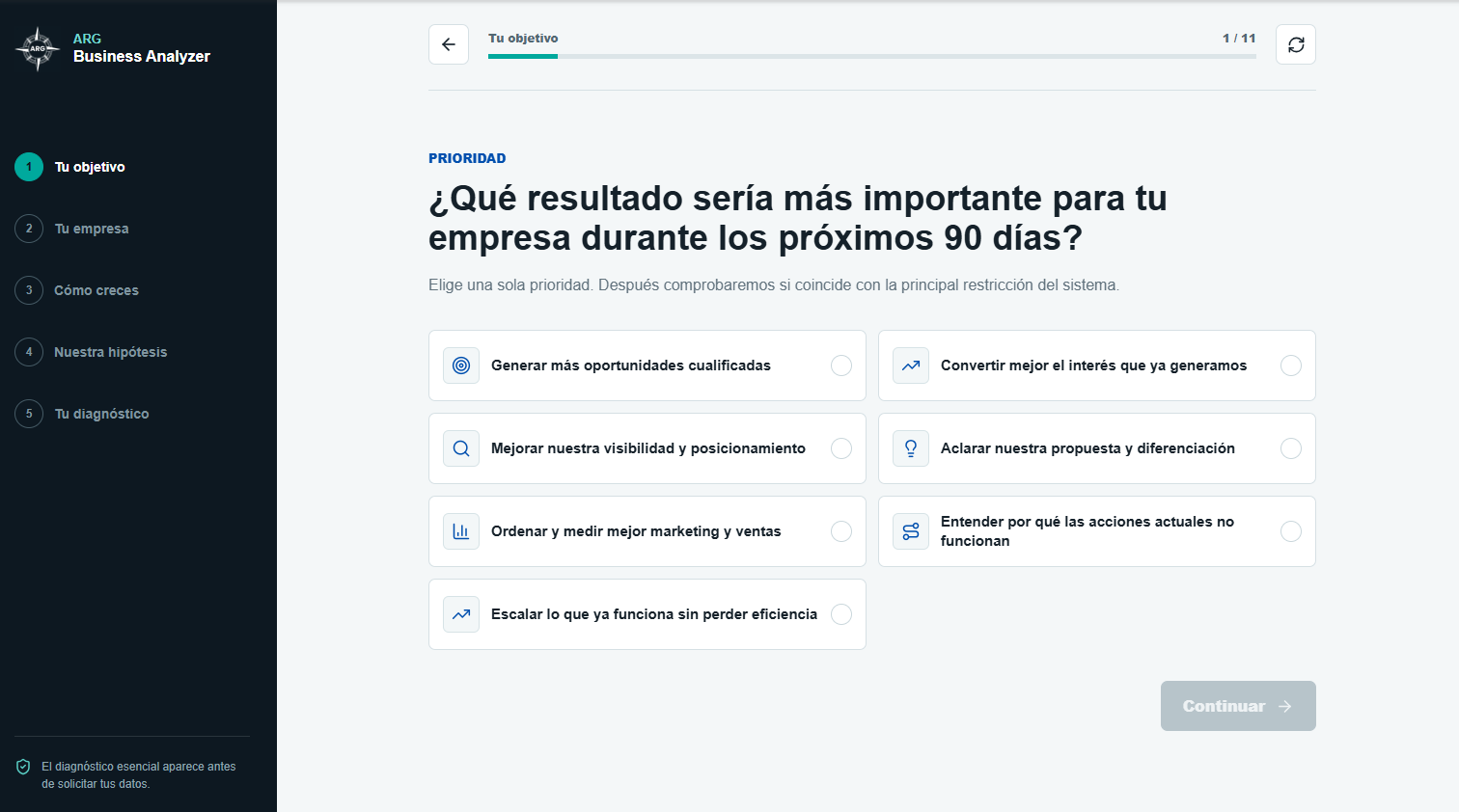Image resolution: width=1459 pixels, height=812 pixels.
Task: Open Cómo creces step in sidebar
Action: click(x=96, y=290)
